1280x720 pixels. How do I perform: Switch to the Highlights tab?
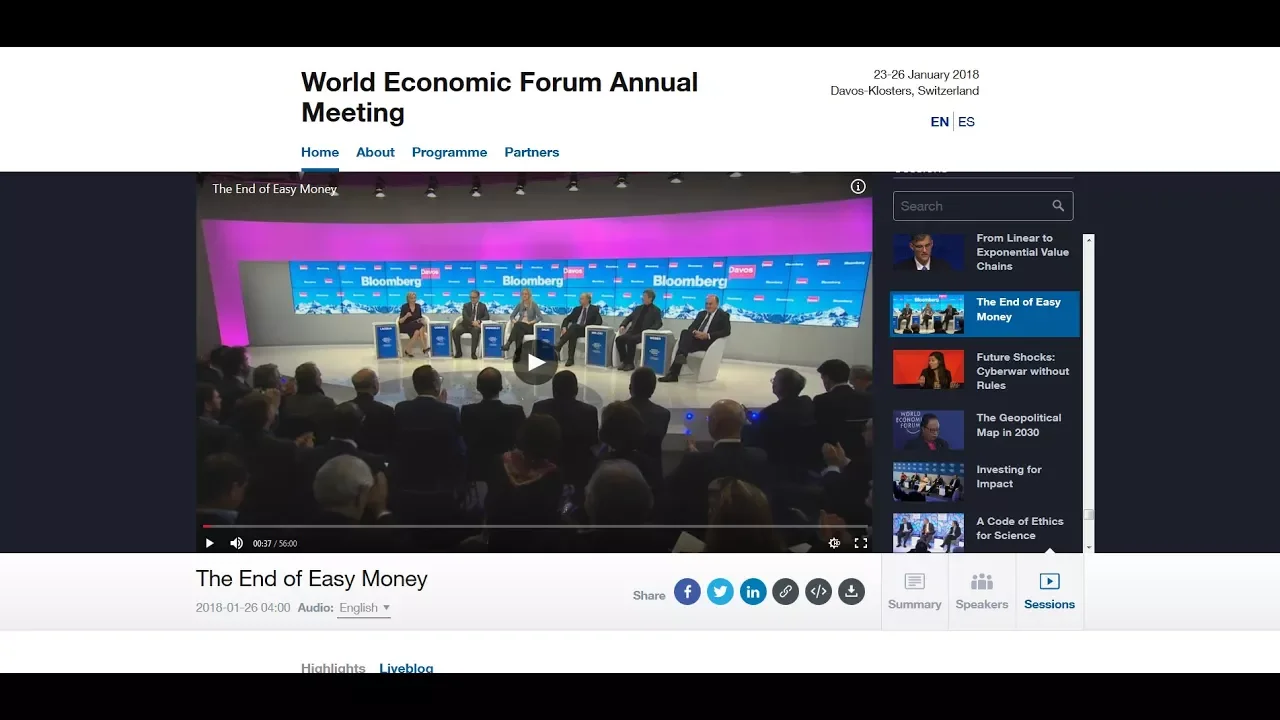point(333,668)
